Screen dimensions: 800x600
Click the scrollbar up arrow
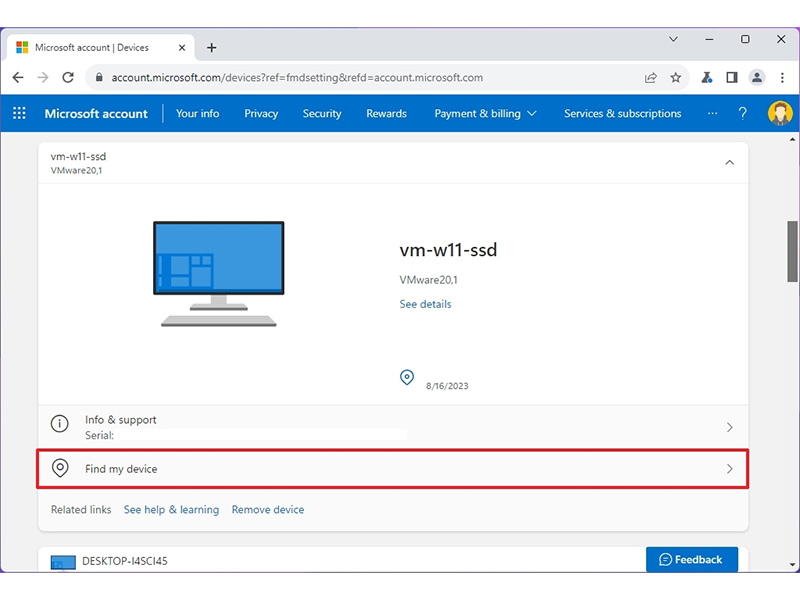pyautogui.click(x=792, y=139)
